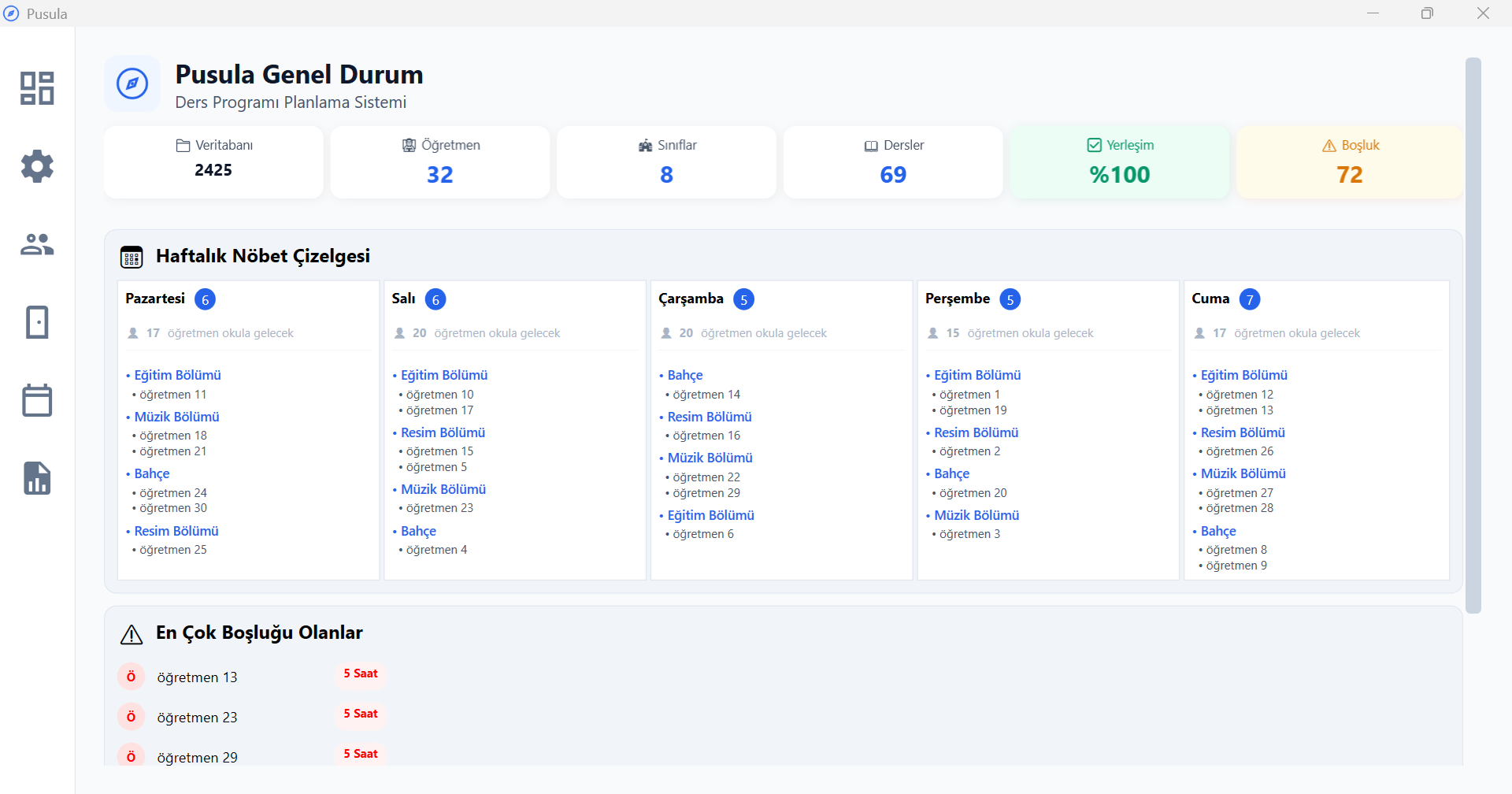Click the Yerleşim %100 card

point(1119,161)
